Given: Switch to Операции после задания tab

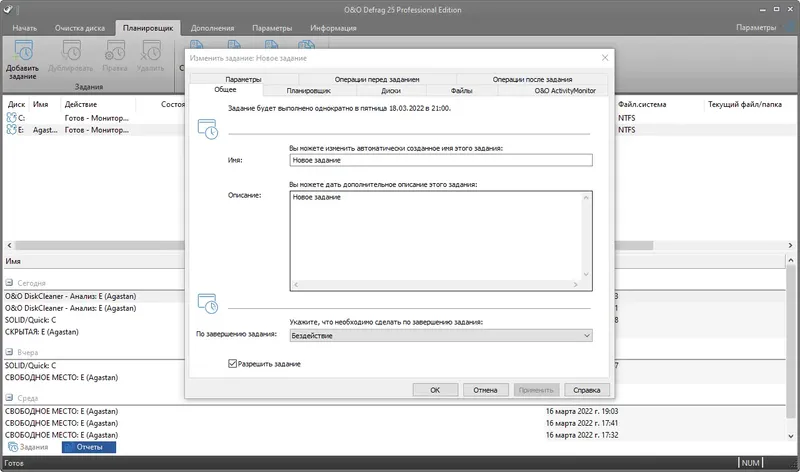Looking at the screenshot, I should (x=532, y=79).
